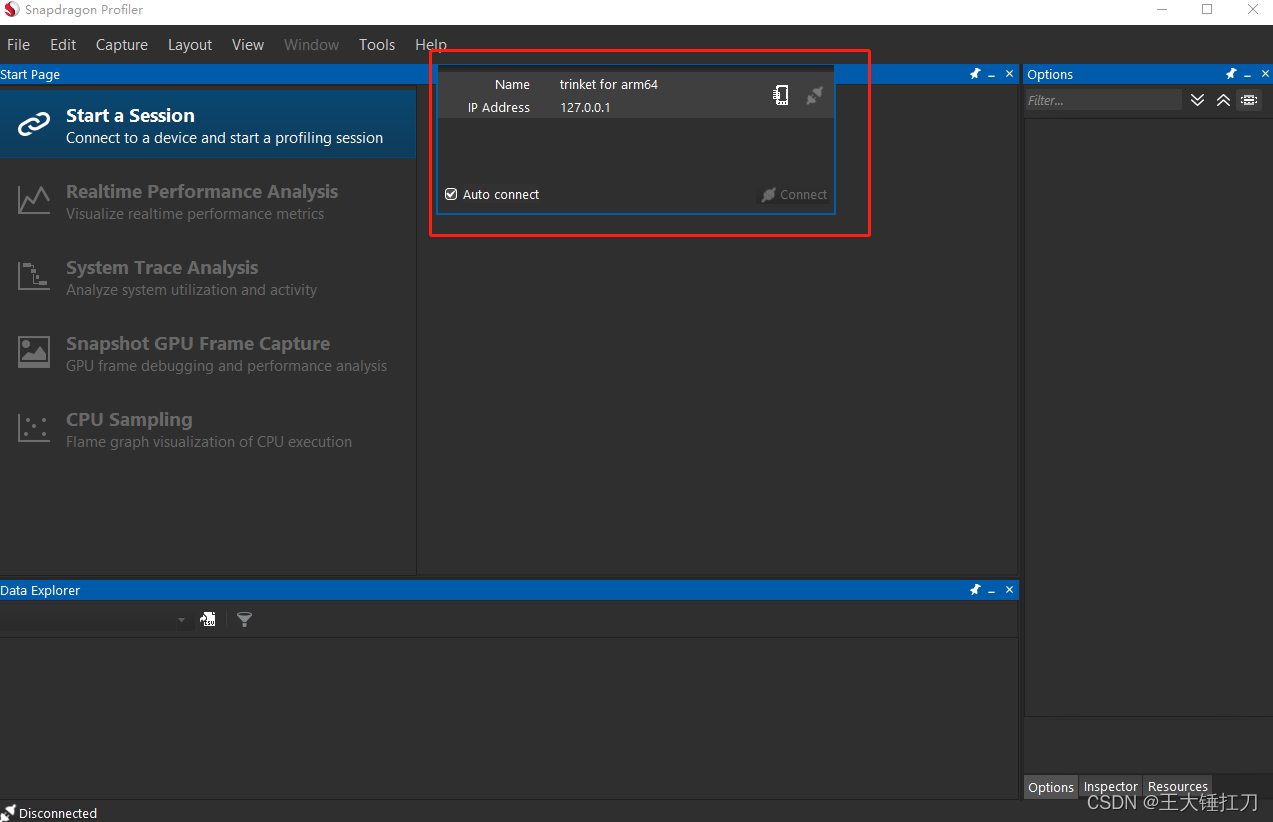Minimize the Start Page panel

(992, 75)
